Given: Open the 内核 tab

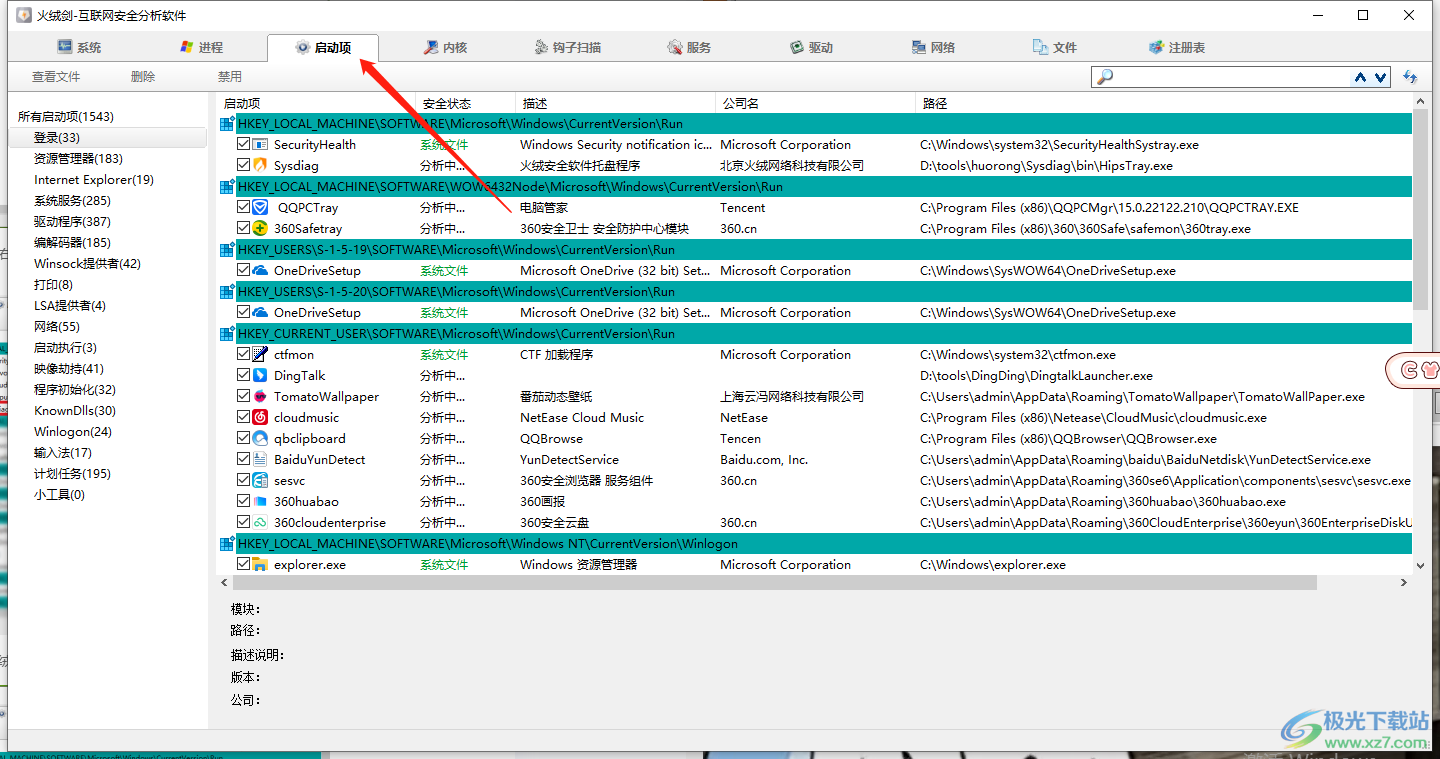Looking at the screenshot, I should (x=445, y=47).
